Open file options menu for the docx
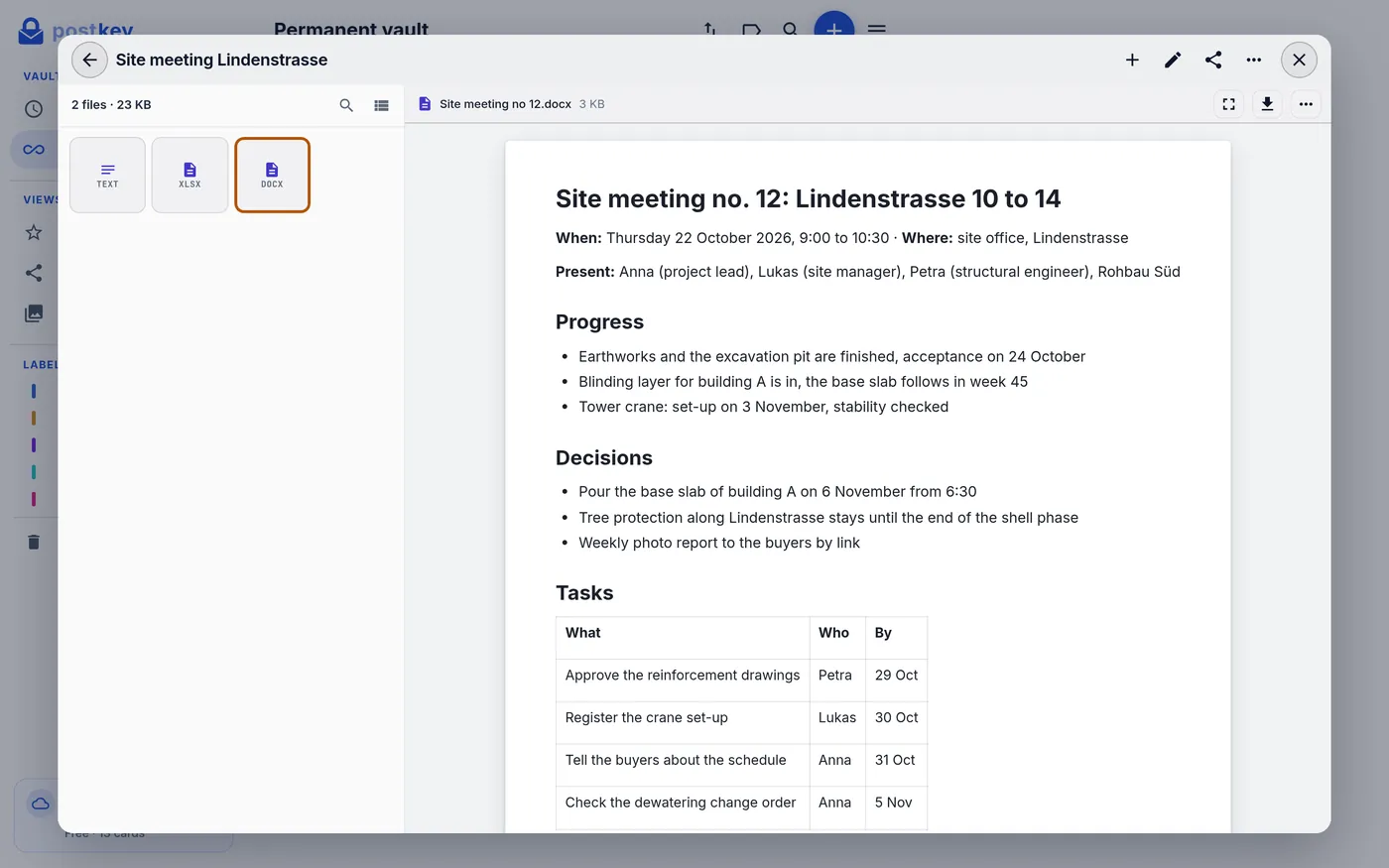 point(1306,104)
